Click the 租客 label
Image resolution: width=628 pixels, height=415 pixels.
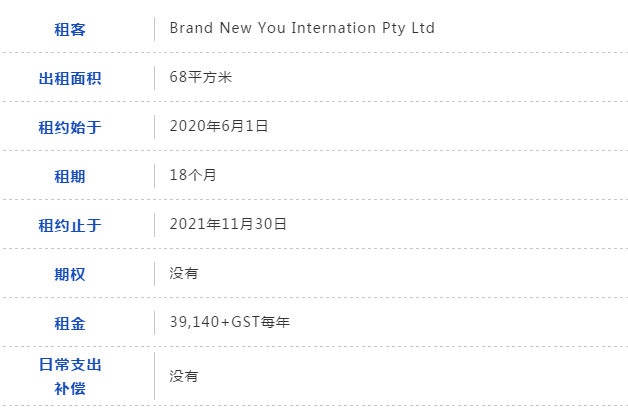click(70, 30)
